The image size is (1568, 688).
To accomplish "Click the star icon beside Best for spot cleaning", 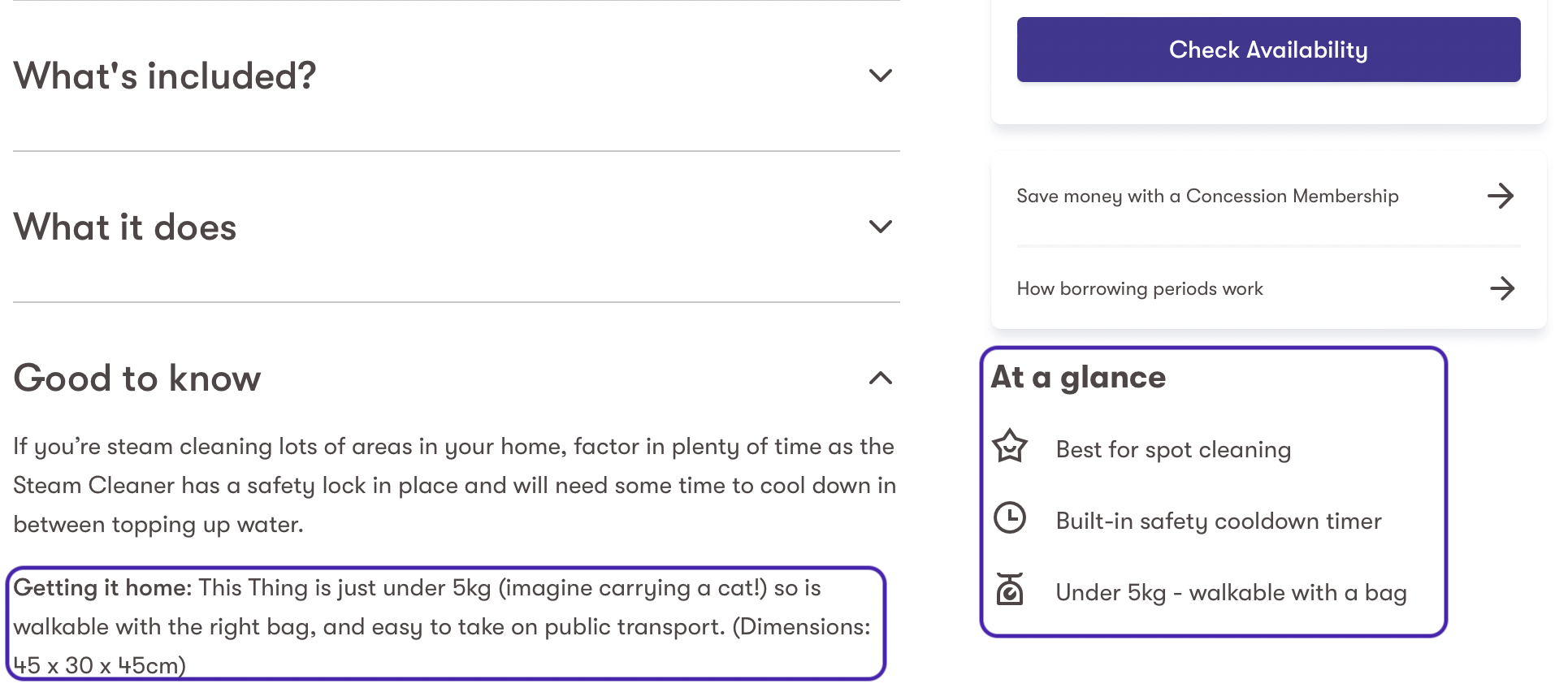I will point(1010,447).
